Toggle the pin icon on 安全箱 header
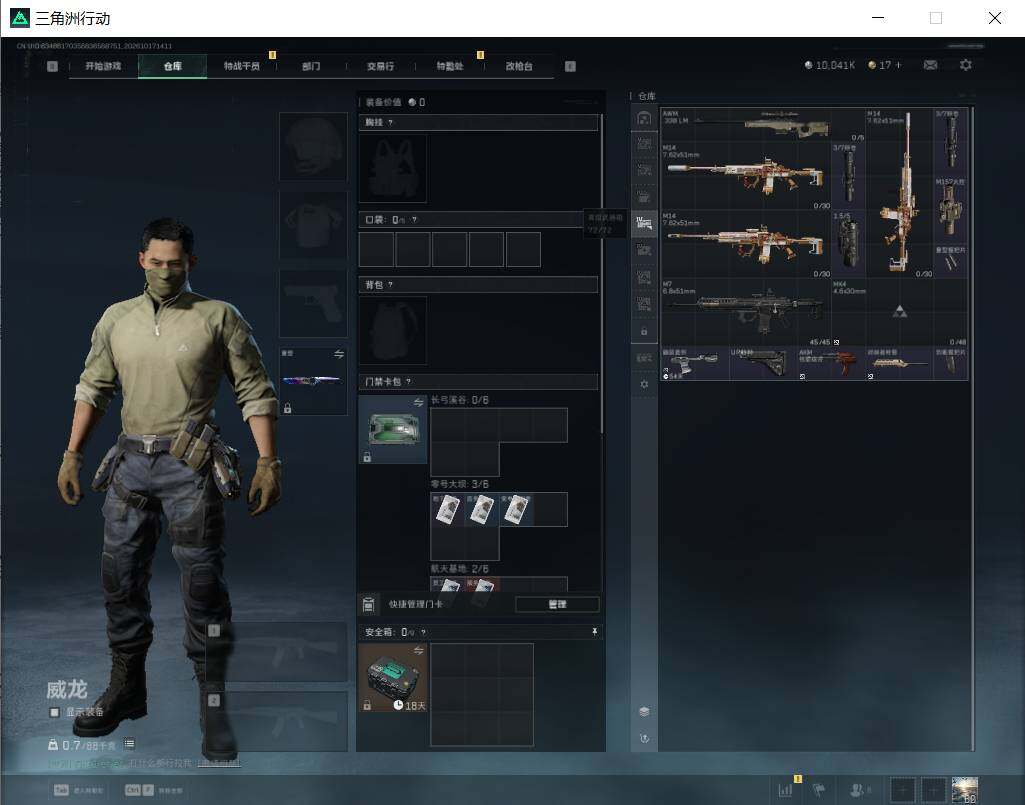 [x=594, y=632]
